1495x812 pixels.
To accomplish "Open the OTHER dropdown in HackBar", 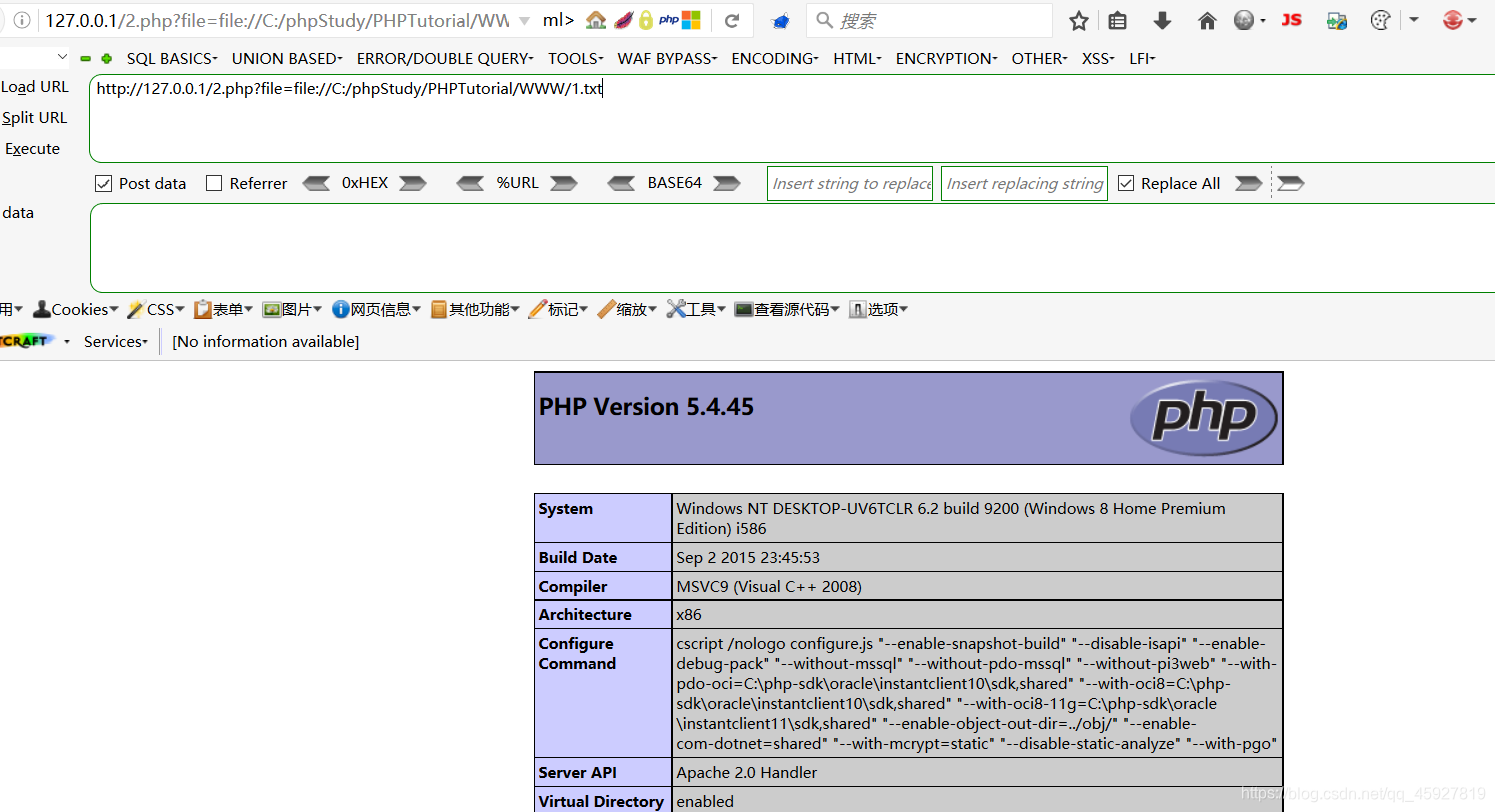I will [1039, 59].
